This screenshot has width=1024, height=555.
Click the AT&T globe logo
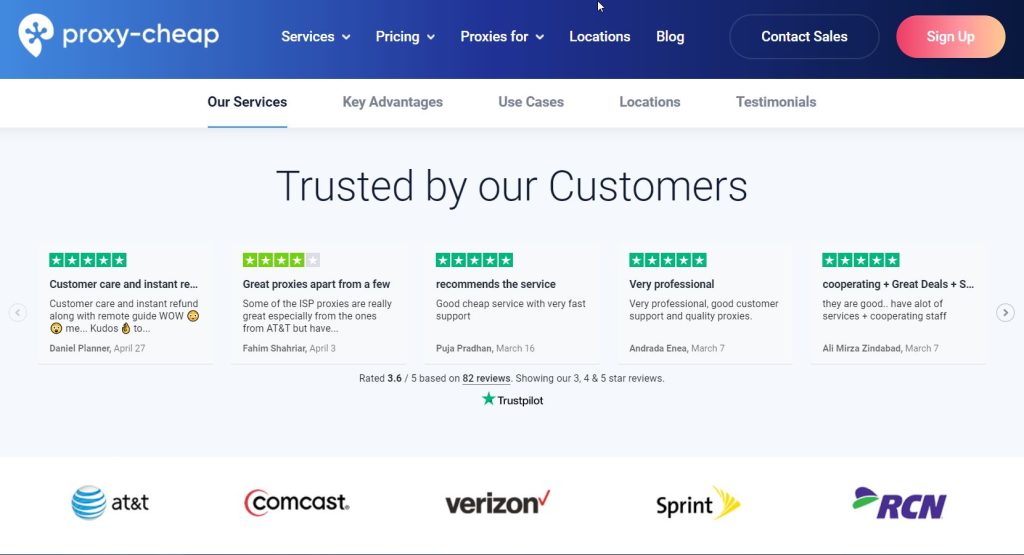tap(89, 503)
